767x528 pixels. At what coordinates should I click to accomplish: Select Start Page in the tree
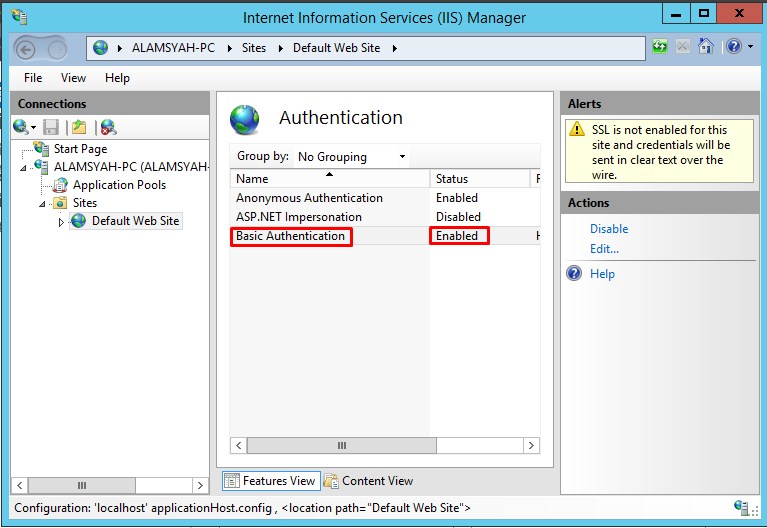[80, 149]
